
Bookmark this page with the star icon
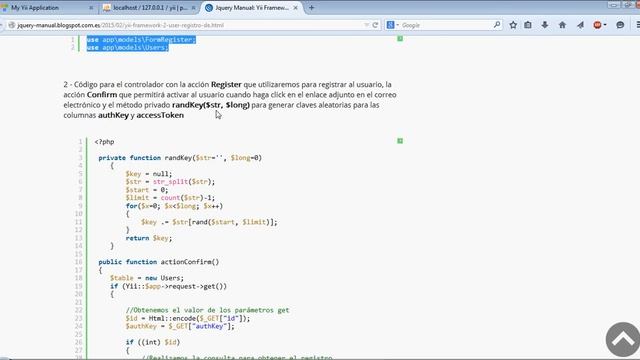pos(513,25)
